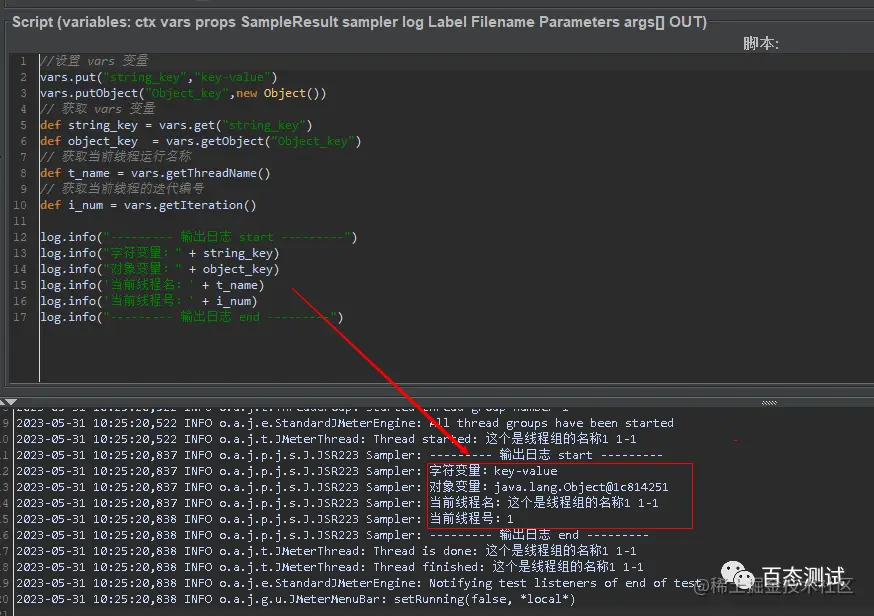Click the log output '当前线程号: 1'
874x616 pixels.
[471, 519]
